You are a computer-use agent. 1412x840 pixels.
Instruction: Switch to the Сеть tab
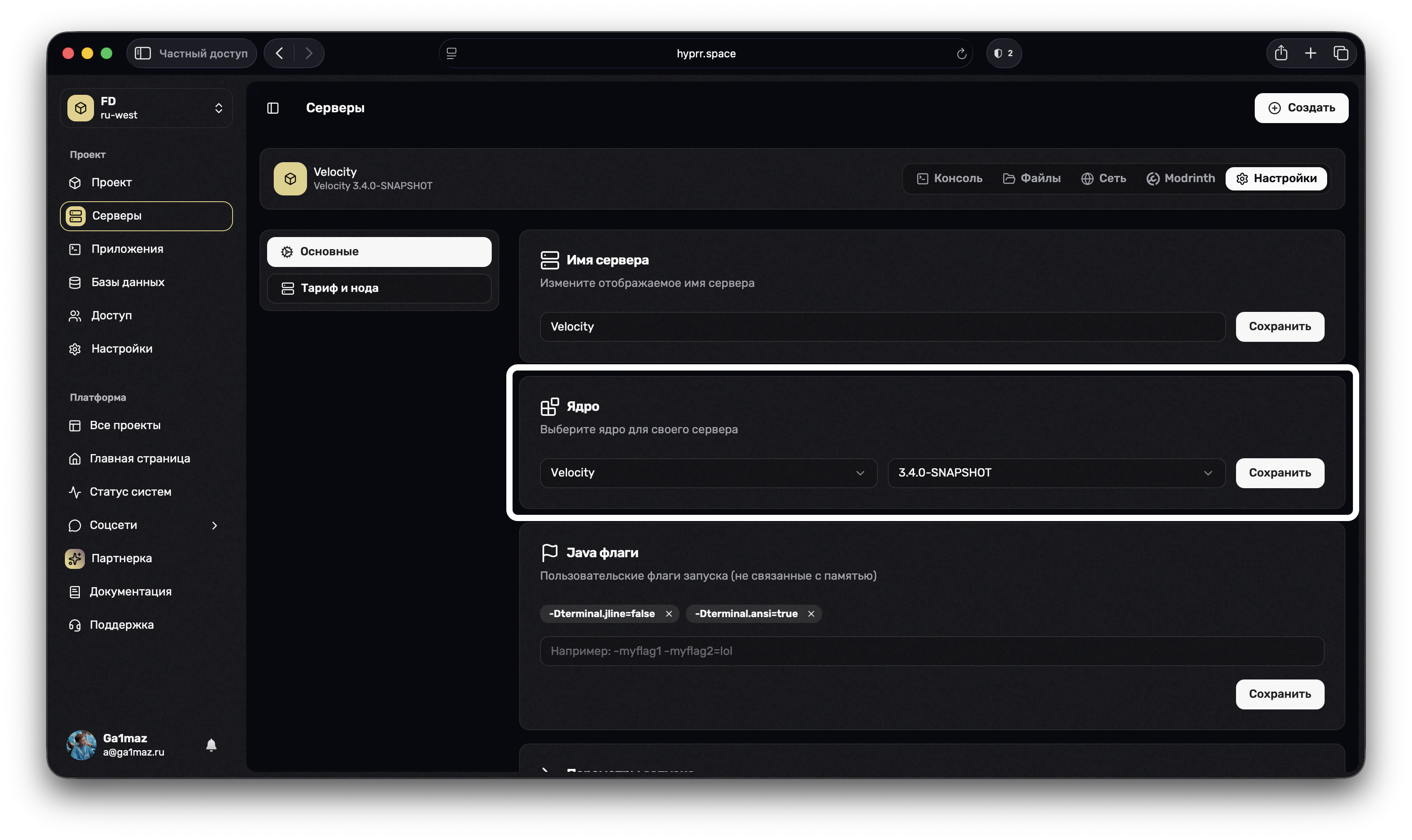1103,179
